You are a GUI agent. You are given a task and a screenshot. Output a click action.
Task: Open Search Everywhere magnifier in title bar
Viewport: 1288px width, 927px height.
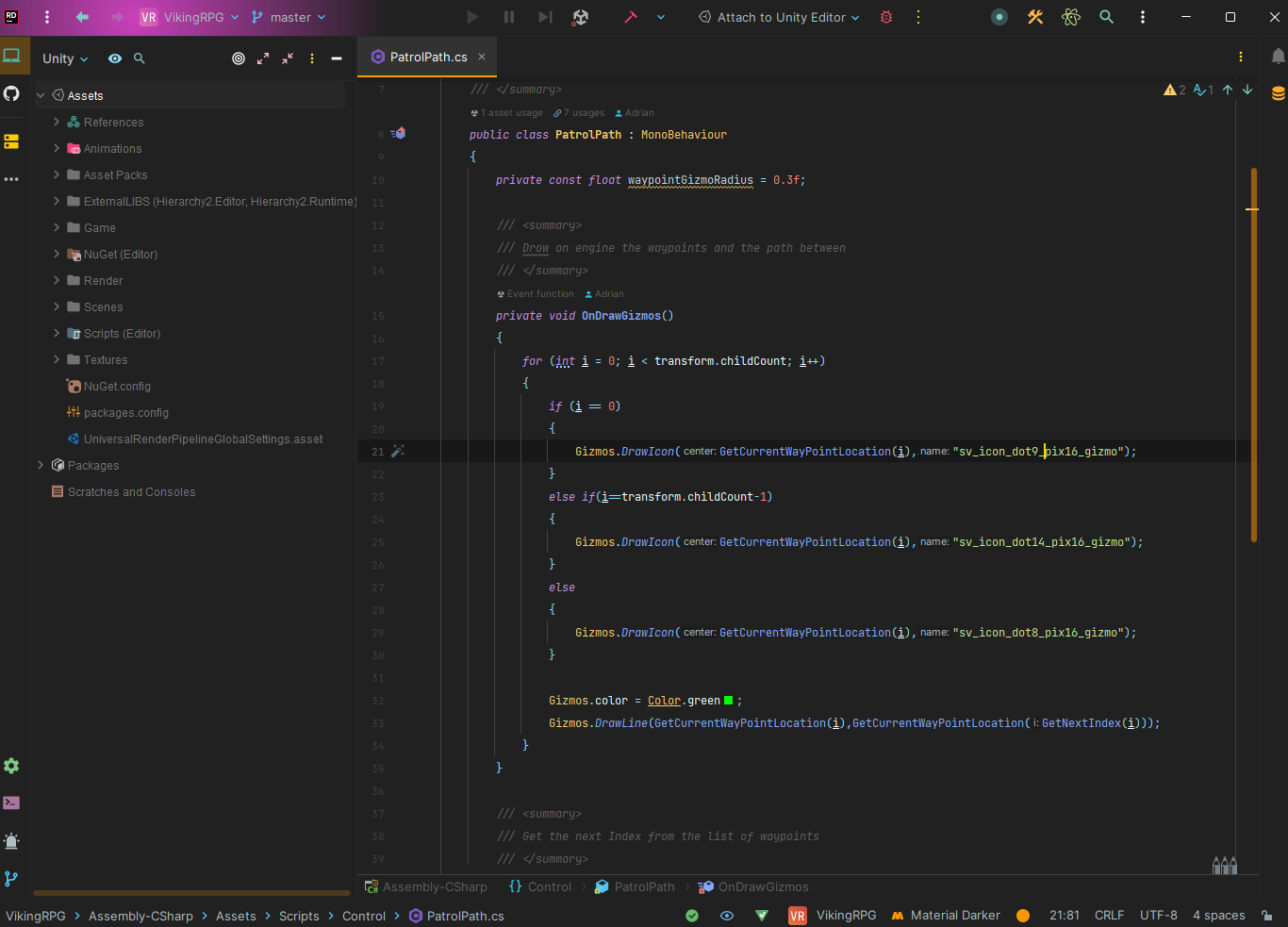point(1107,17)
